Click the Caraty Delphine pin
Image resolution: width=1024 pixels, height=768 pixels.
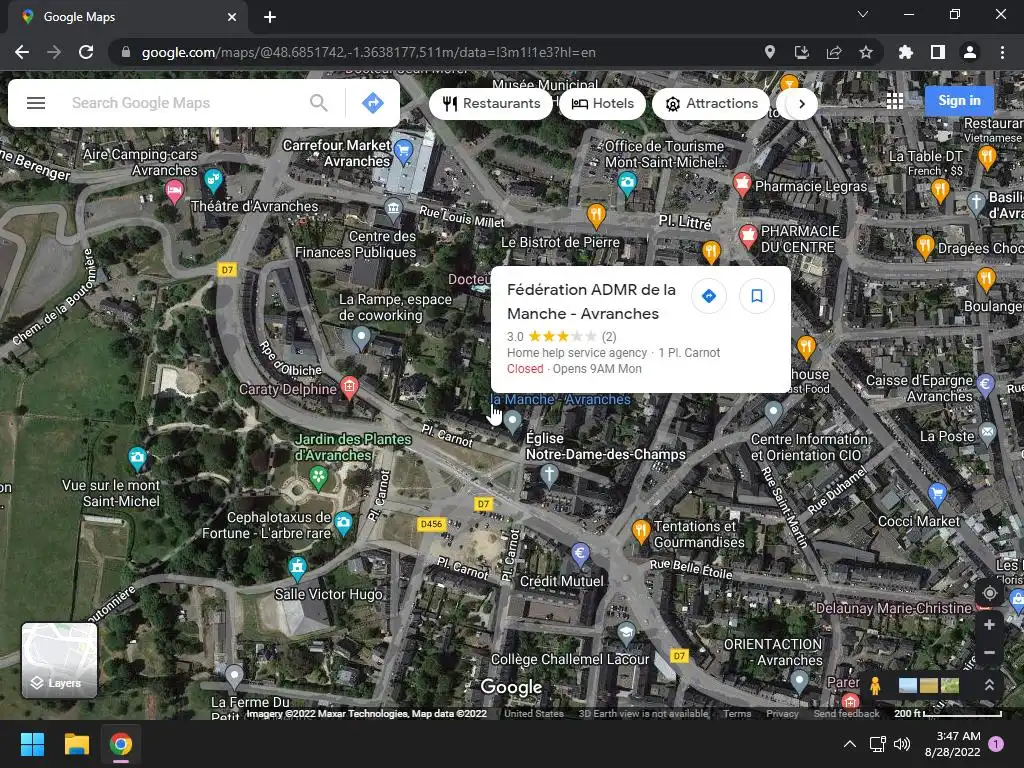pyautogui.click(x=349, y=388)
